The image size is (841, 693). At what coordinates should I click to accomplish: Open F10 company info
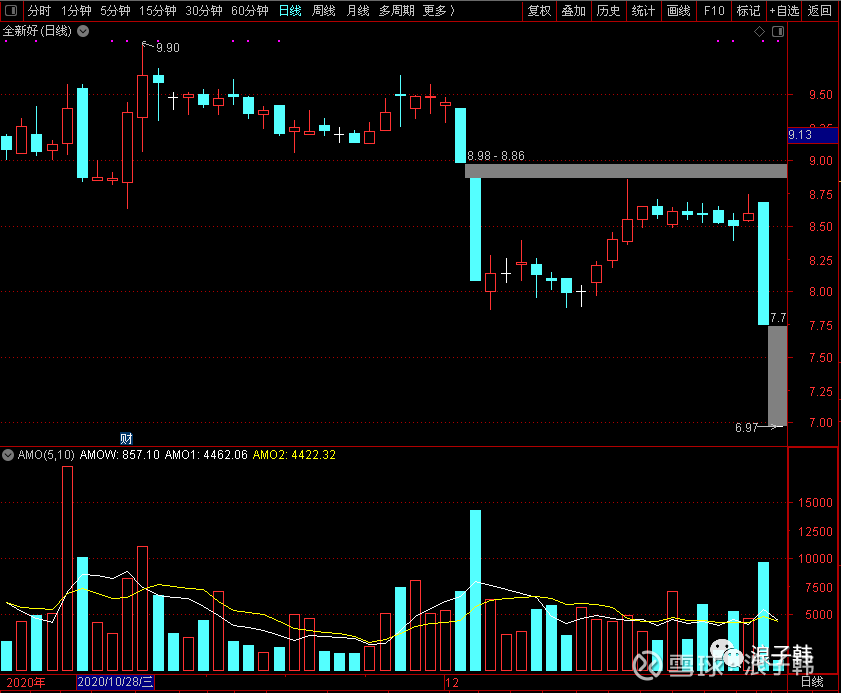pyautogui.click(x=714, y=11)
